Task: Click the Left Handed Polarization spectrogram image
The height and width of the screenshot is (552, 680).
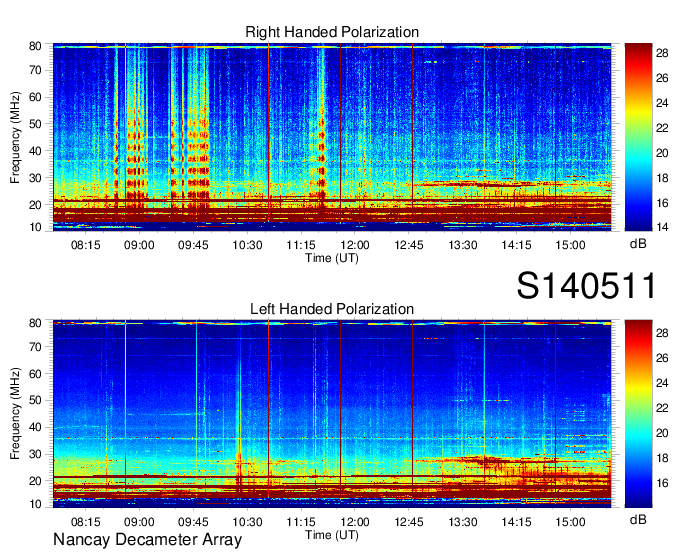Action: [332, 414]
